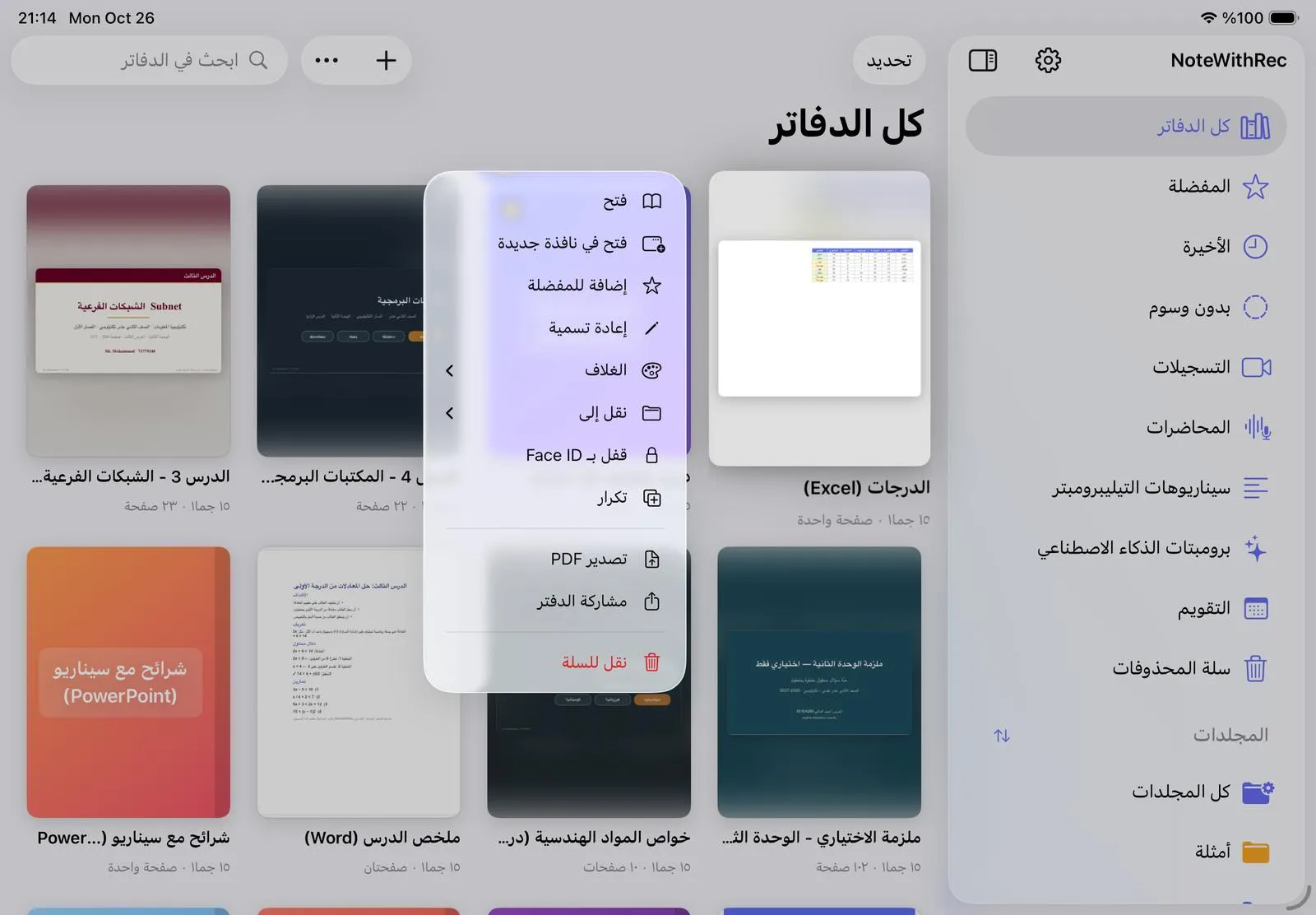Click the untagged dashed circle icon

click(1255, 307)
